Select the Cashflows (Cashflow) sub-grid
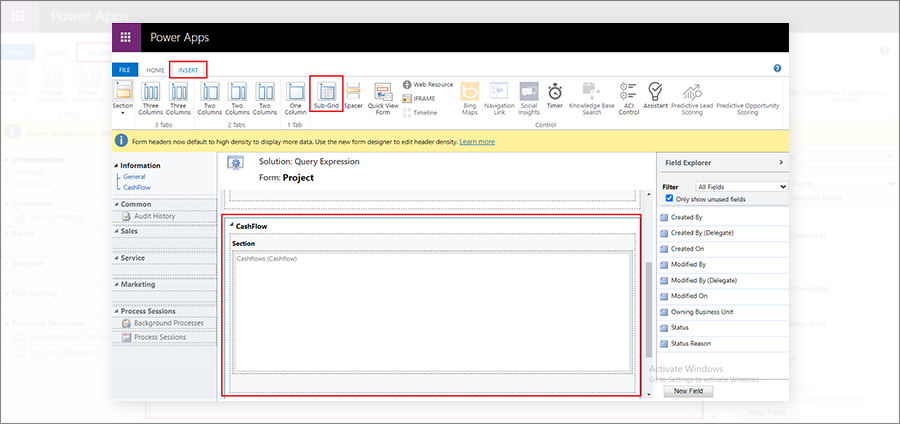 pos(432,312)
